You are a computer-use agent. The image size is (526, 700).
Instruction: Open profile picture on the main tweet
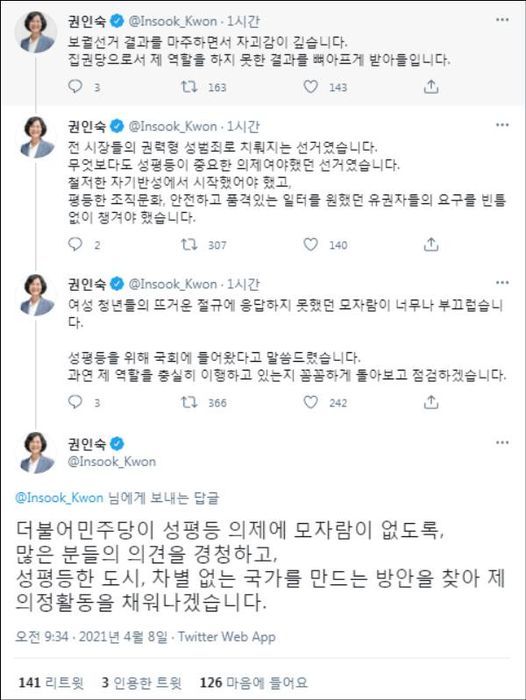tap(36, 453)
